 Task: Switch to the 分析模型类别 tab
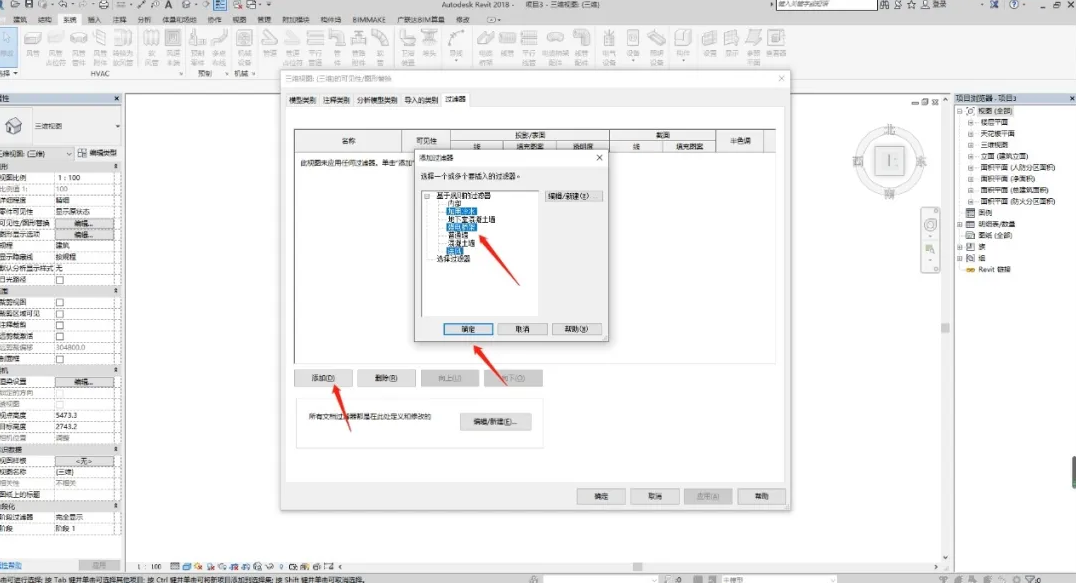pyautogui.click(x=377, y=100)
